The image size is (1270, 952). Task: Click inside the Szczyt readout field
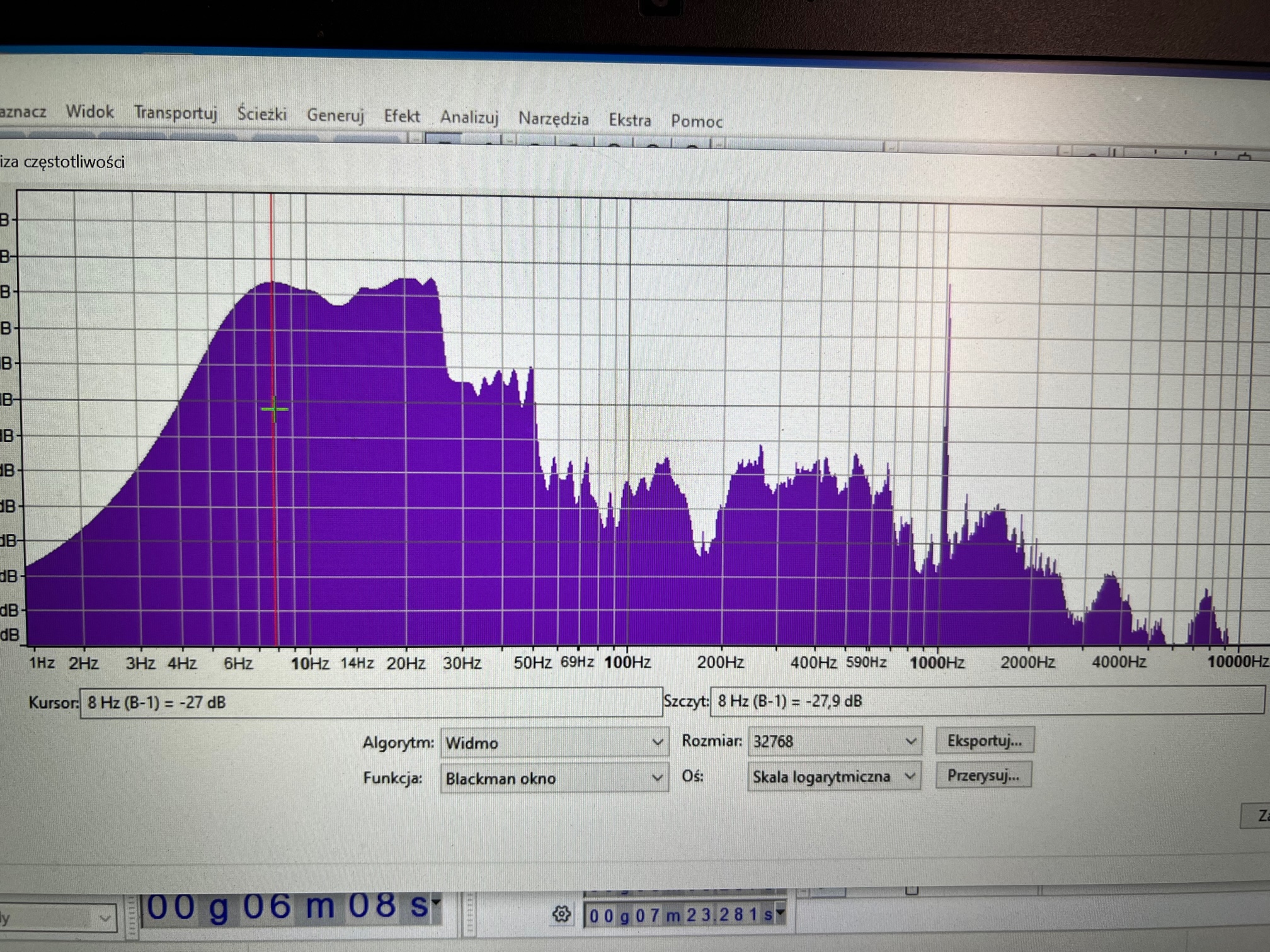pyautogui.click(x=986, y=701)
